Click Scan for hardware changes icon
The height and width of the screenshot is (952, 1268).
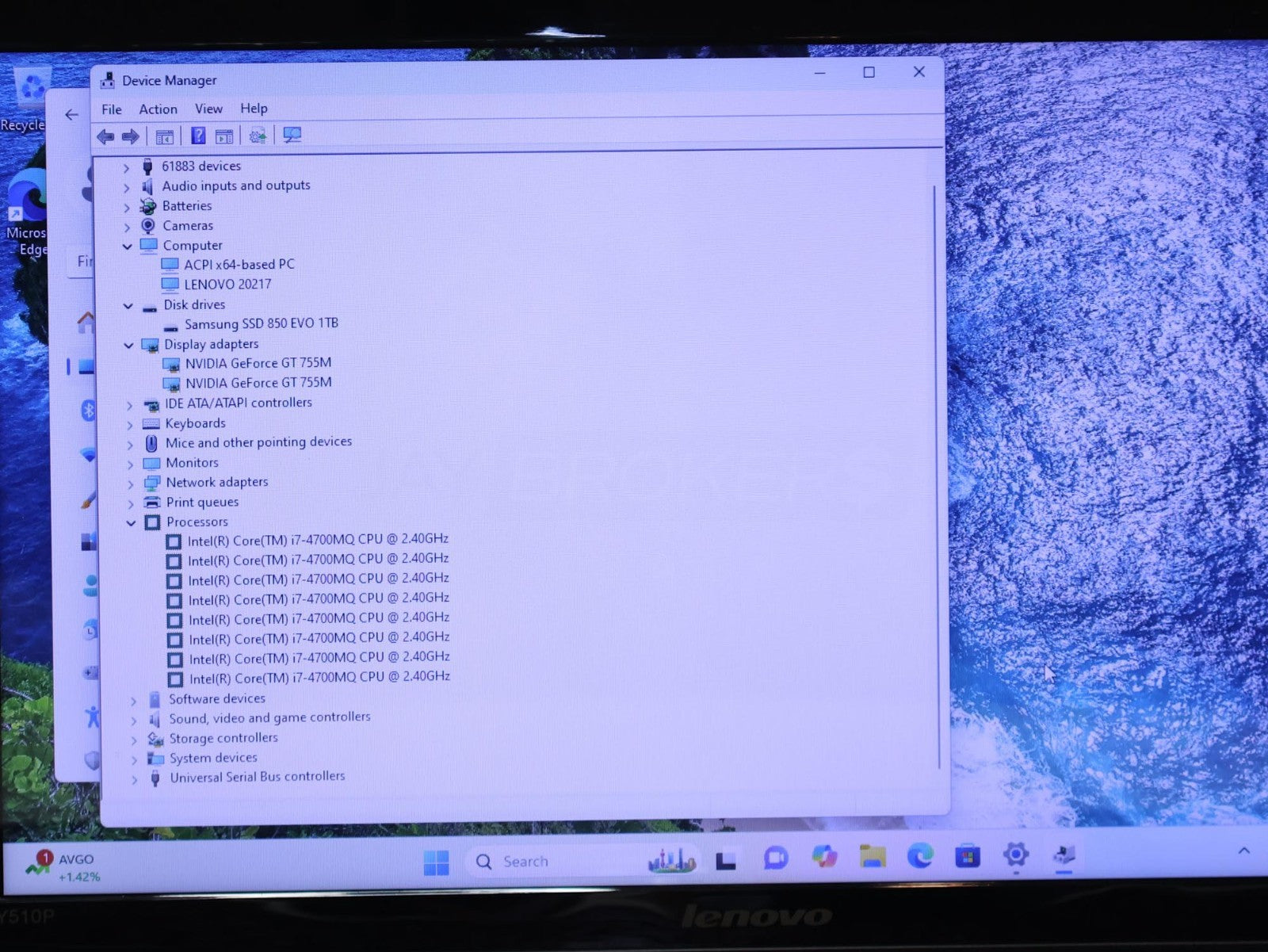[292, 136]
